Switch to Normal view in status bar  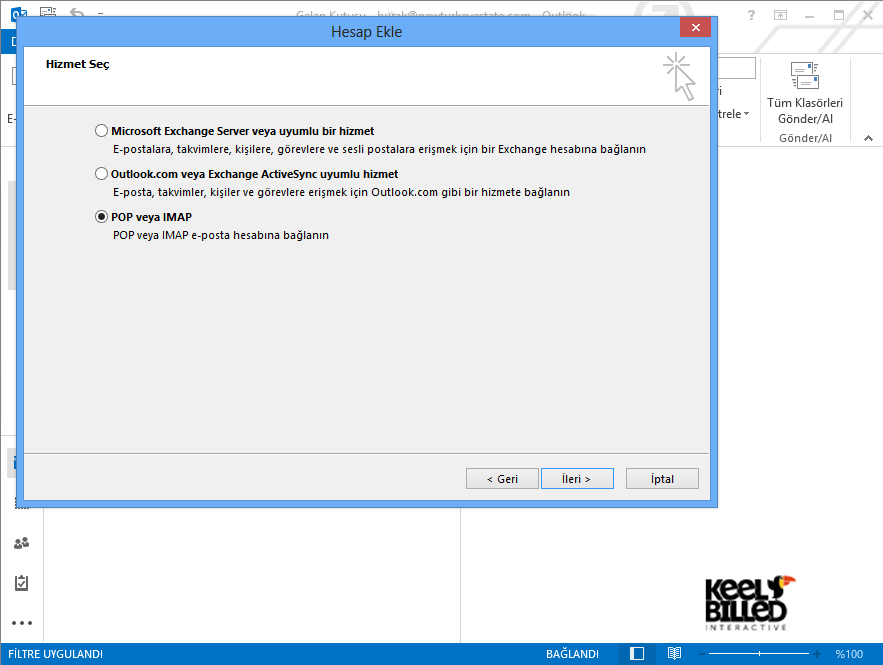(x=637, y=653)
